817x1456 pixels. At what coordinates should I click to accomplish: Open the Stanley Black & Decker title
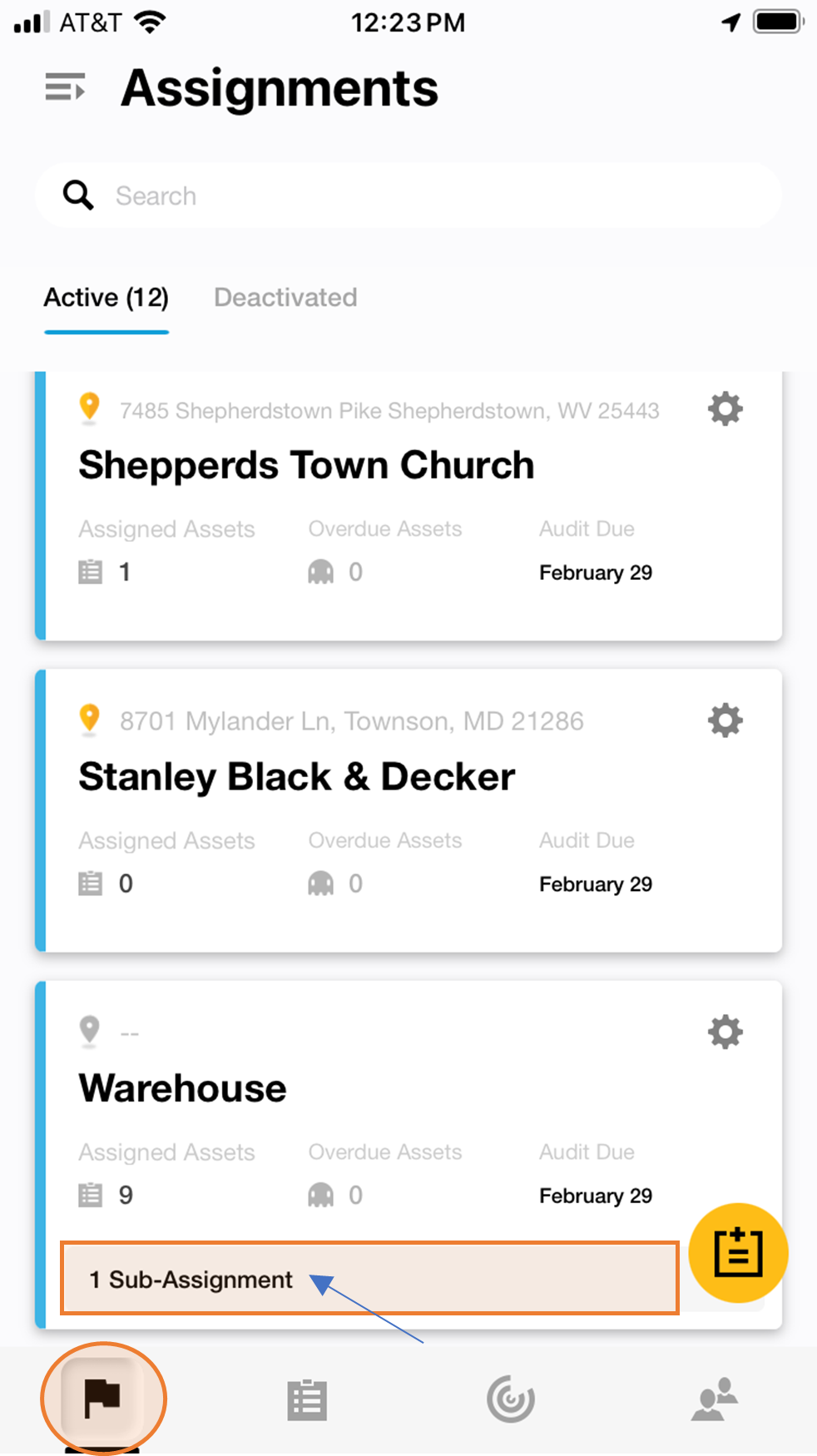tap(297, 777)
